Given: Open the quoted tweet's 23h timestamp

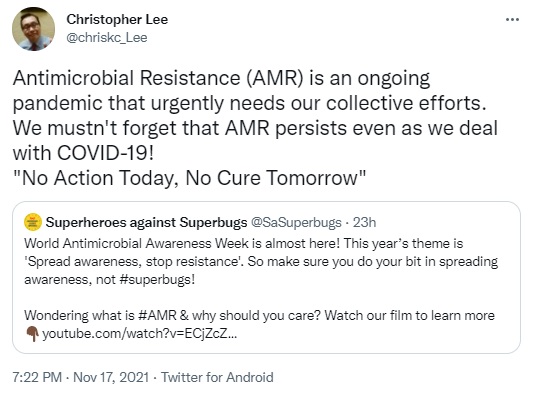Looking at the screenshot, I should (364, 222).
